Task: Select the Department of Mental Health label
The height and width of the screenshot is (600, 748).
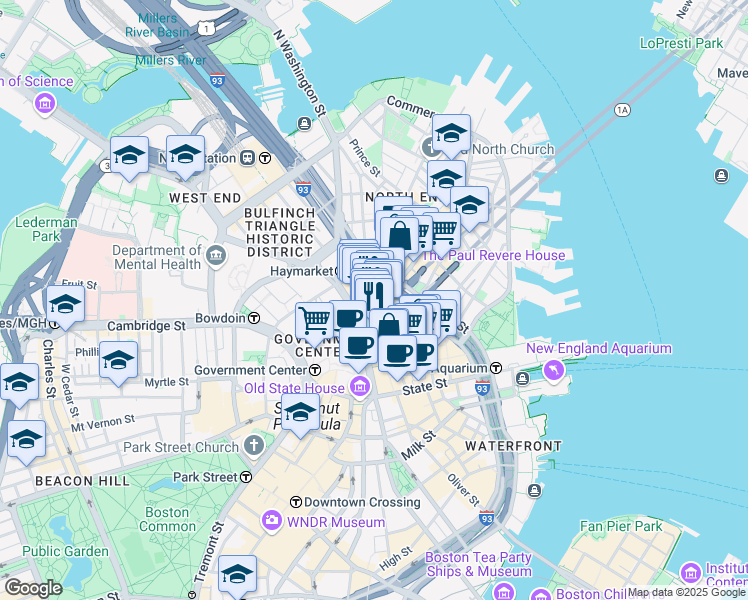Action: coord(157,258)
